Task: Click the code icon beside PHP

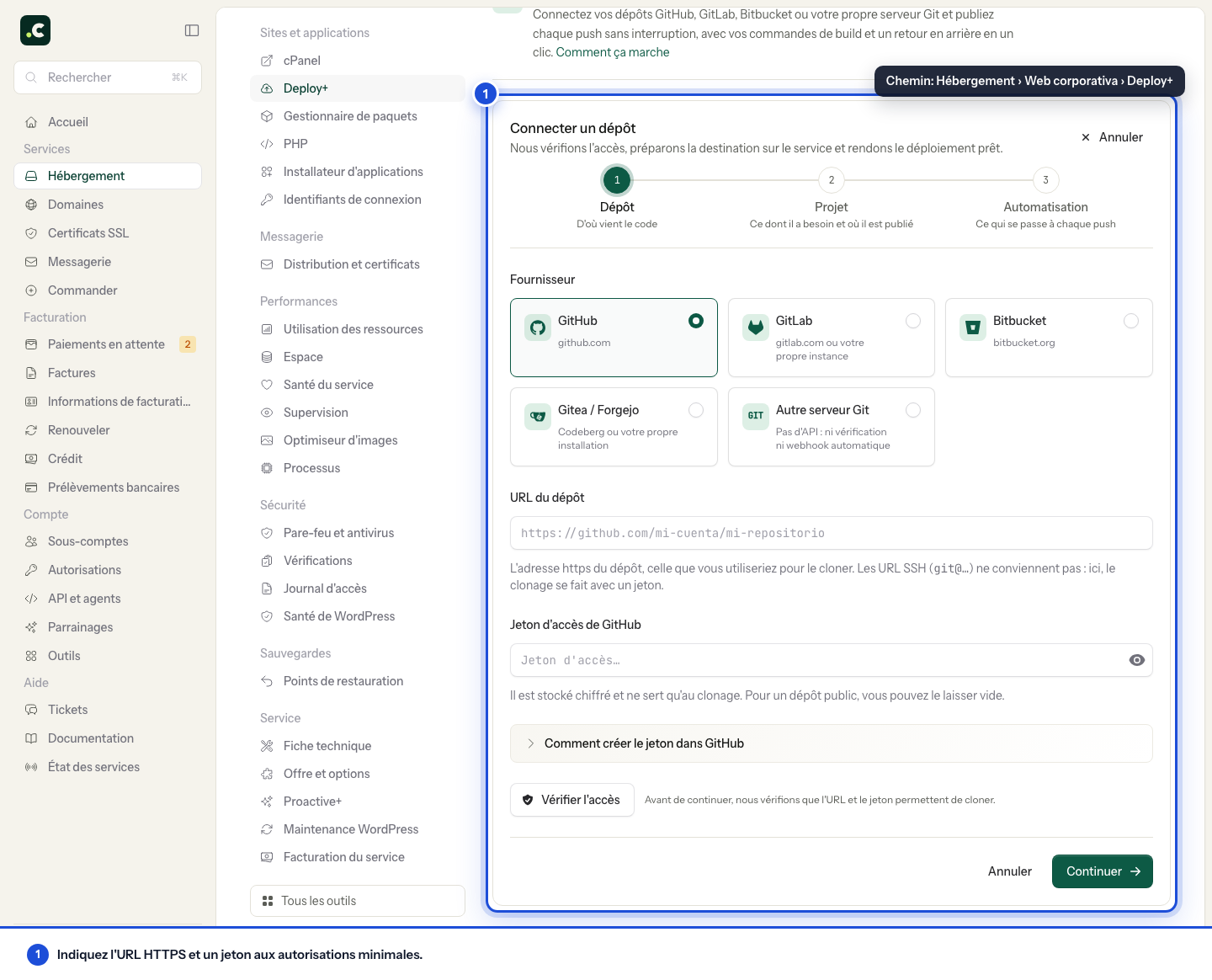Action: 267,144
